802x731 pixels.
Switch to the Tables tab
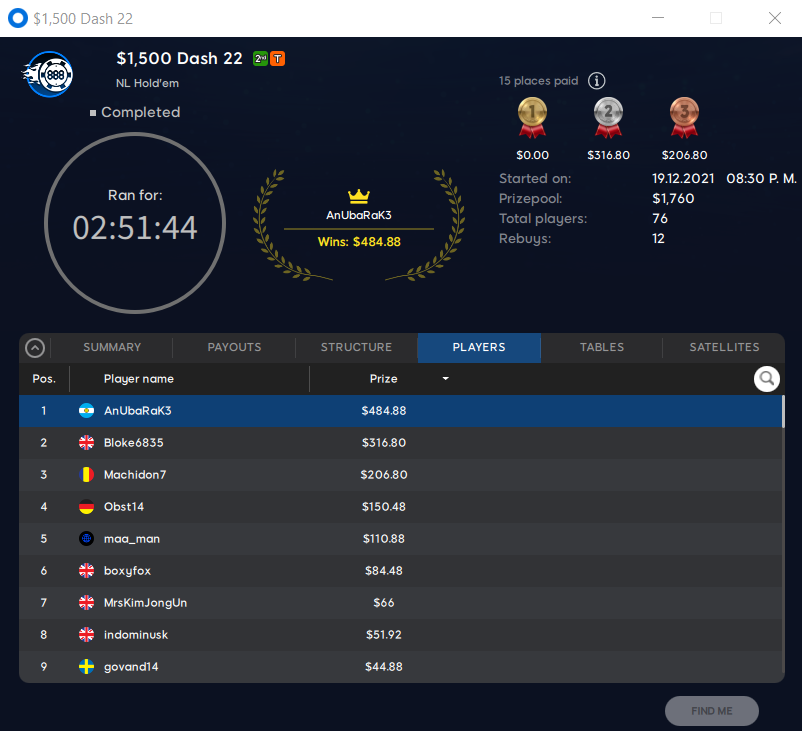602,347
